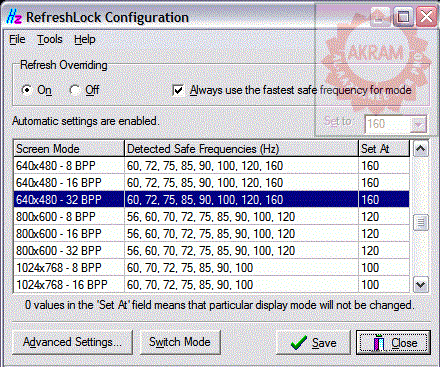Viewport: 440px width, 367px height.
Task: Open the File menu
Action: [17, 39]
